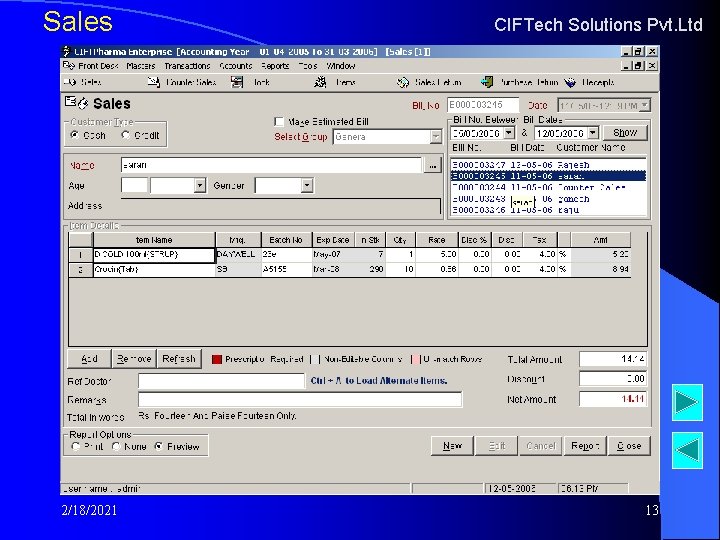Expand the Age unit dropdown
720x540 pixels.
(x=199, y=186)
